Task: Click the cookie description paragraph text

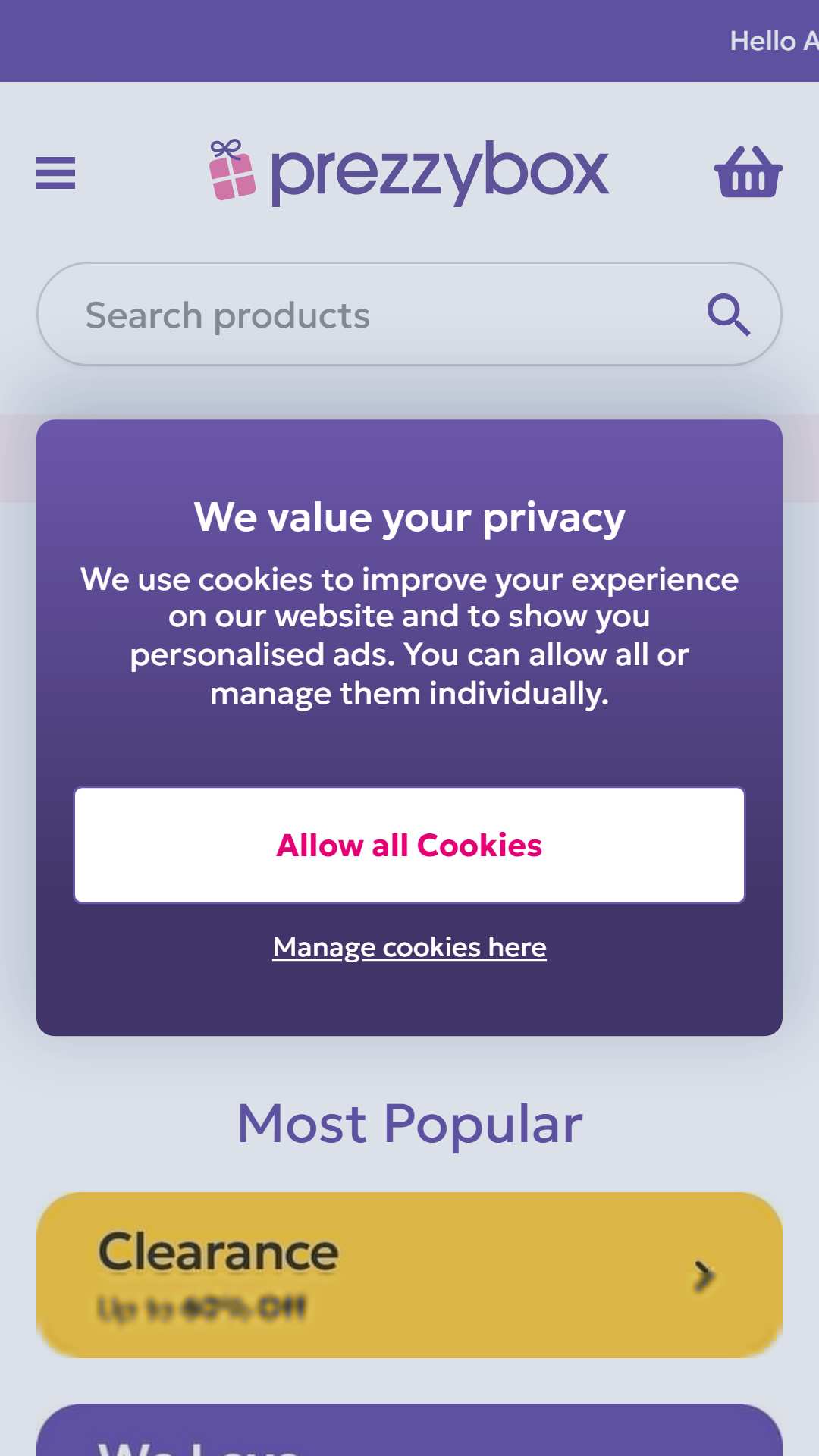Action: [x=409, y=635]
